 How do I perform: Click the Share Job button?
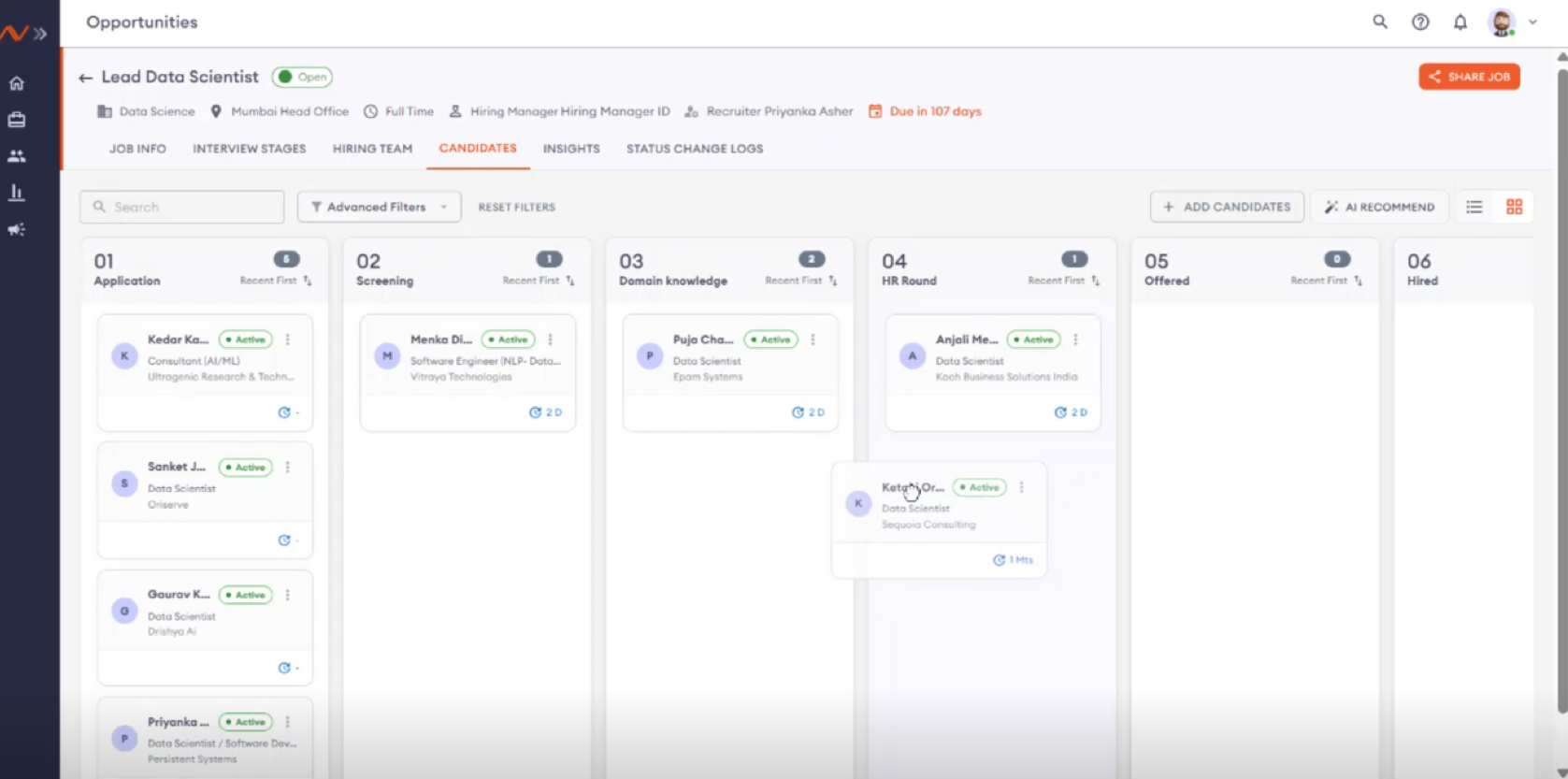(1469, 77)
